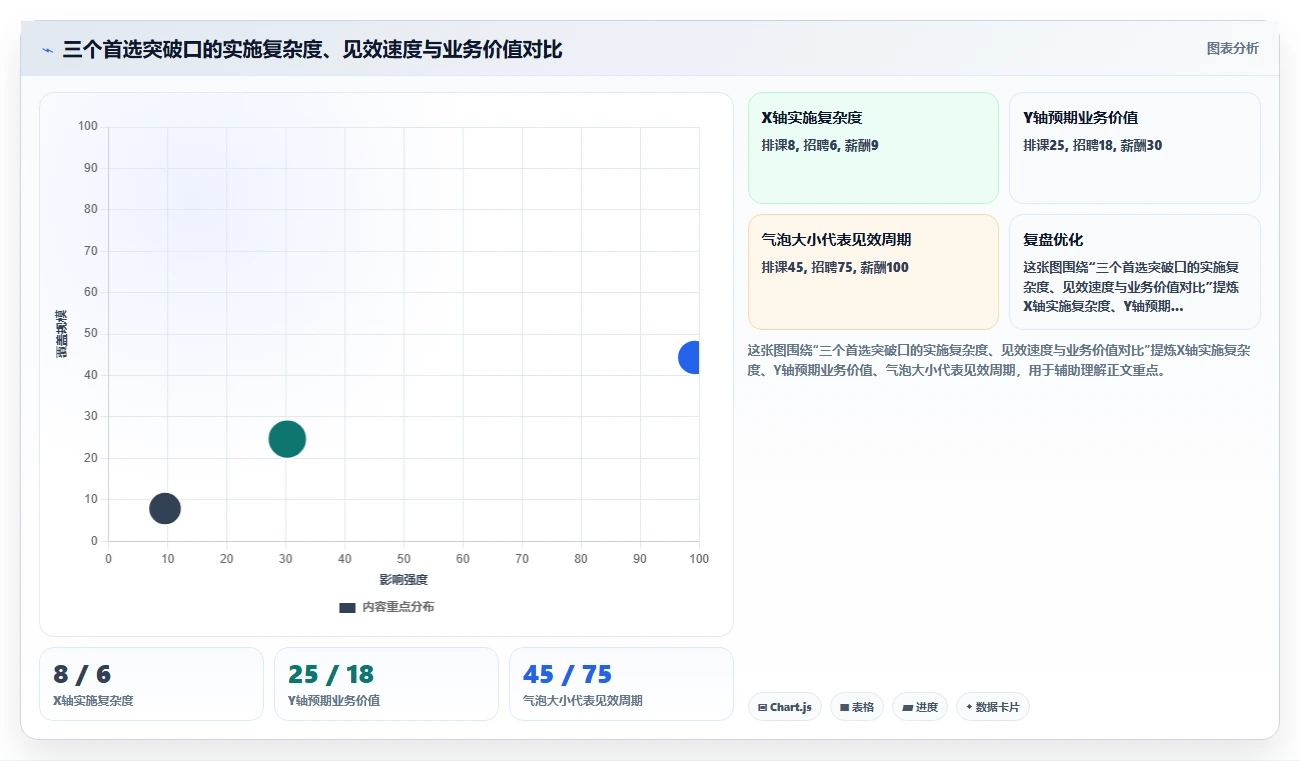Click the 数据卡片 sparkle icon

point(969,707)
